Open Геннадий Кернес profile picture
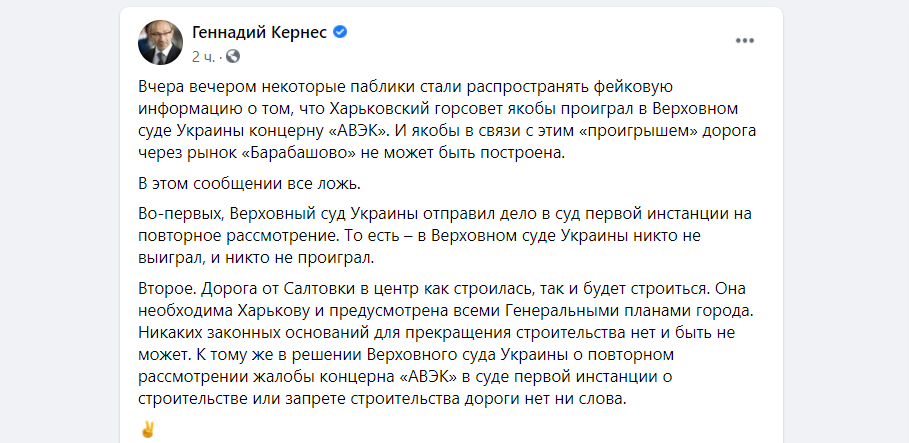This screenshot has width=909, height=443. 160,42
